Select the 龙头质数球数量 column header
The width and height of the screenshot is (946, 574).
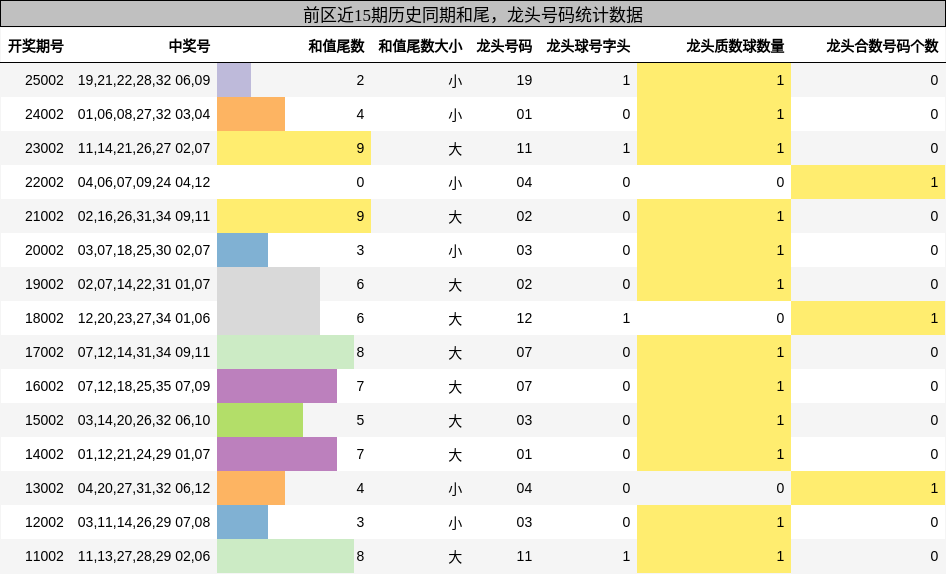click(735, 46)
